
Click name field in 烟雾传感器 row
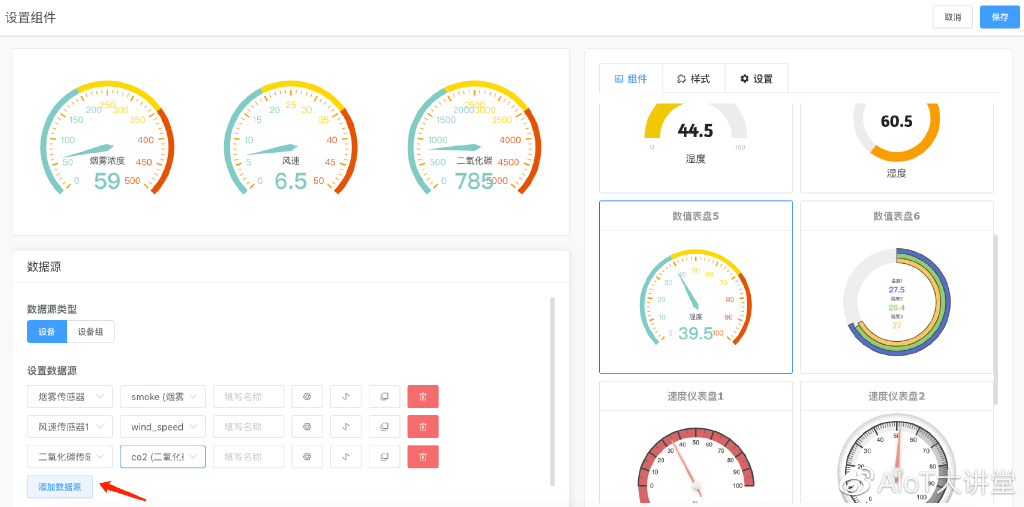[249, 397]
